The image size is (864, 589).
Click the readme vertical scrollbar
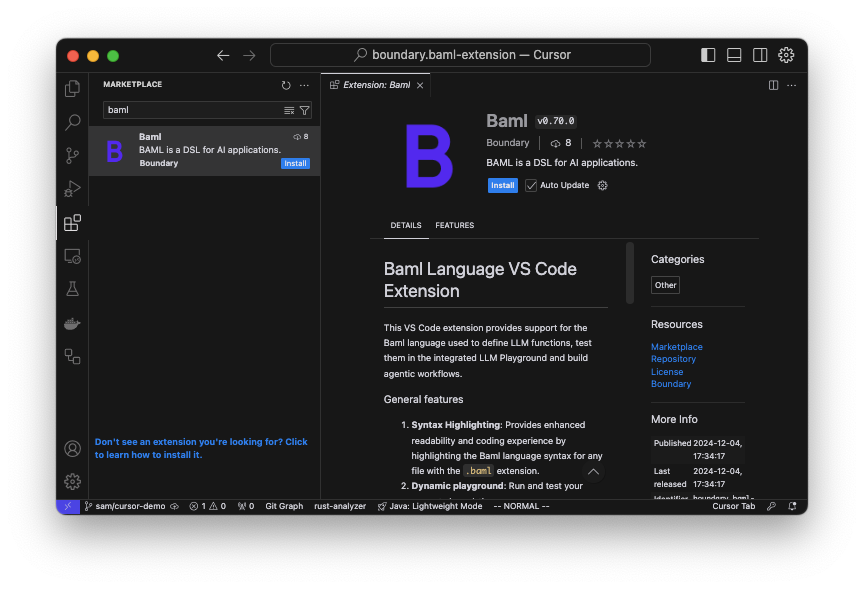(630, 273)
